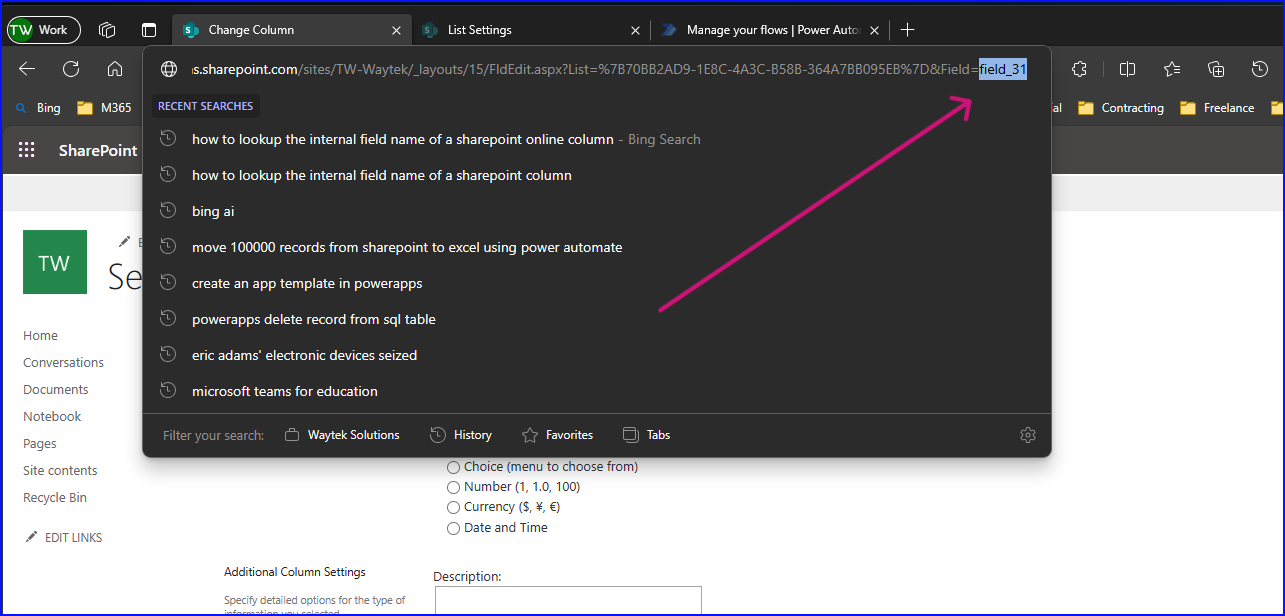Filter search by Tabs

point(646,435)
